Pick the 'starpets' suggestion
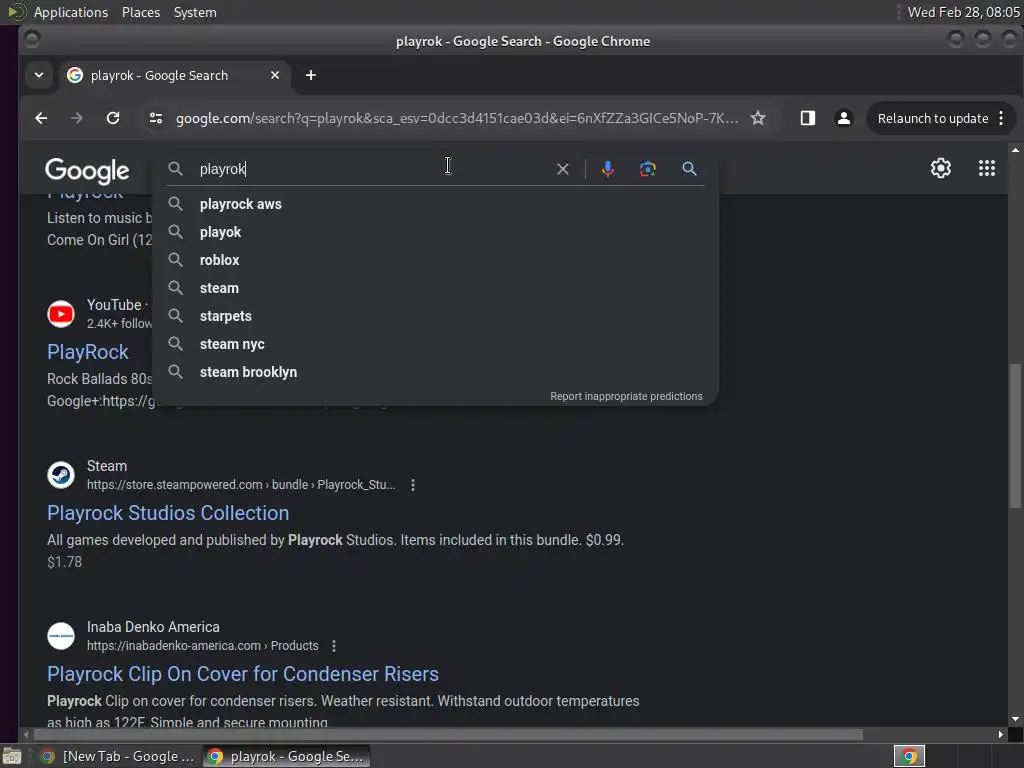Image resolution: width=1024 pixels, height=768 pixels. tap(436, 316)
